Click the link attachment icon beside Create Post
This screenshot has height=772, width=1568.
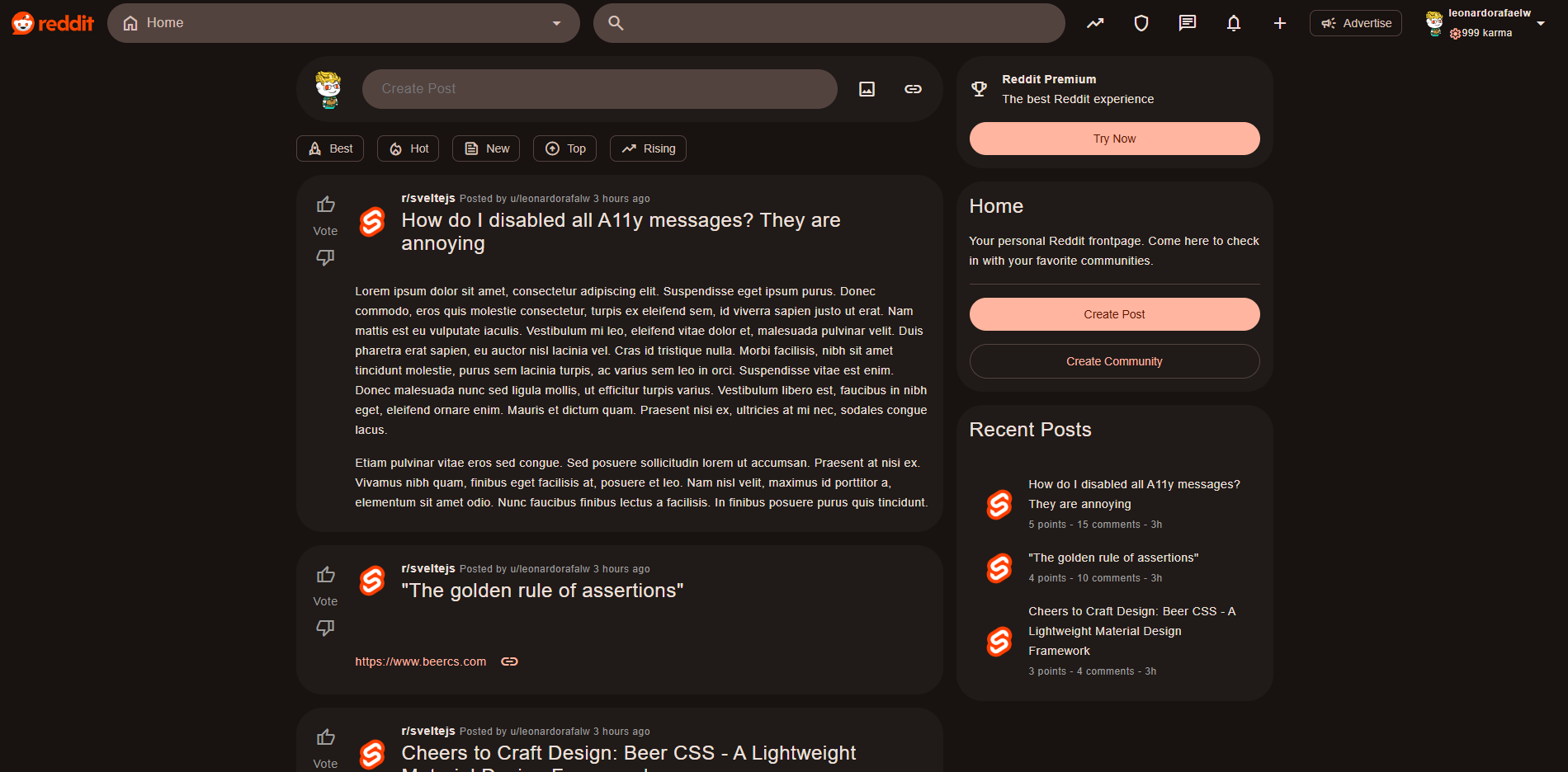point(913,88)
